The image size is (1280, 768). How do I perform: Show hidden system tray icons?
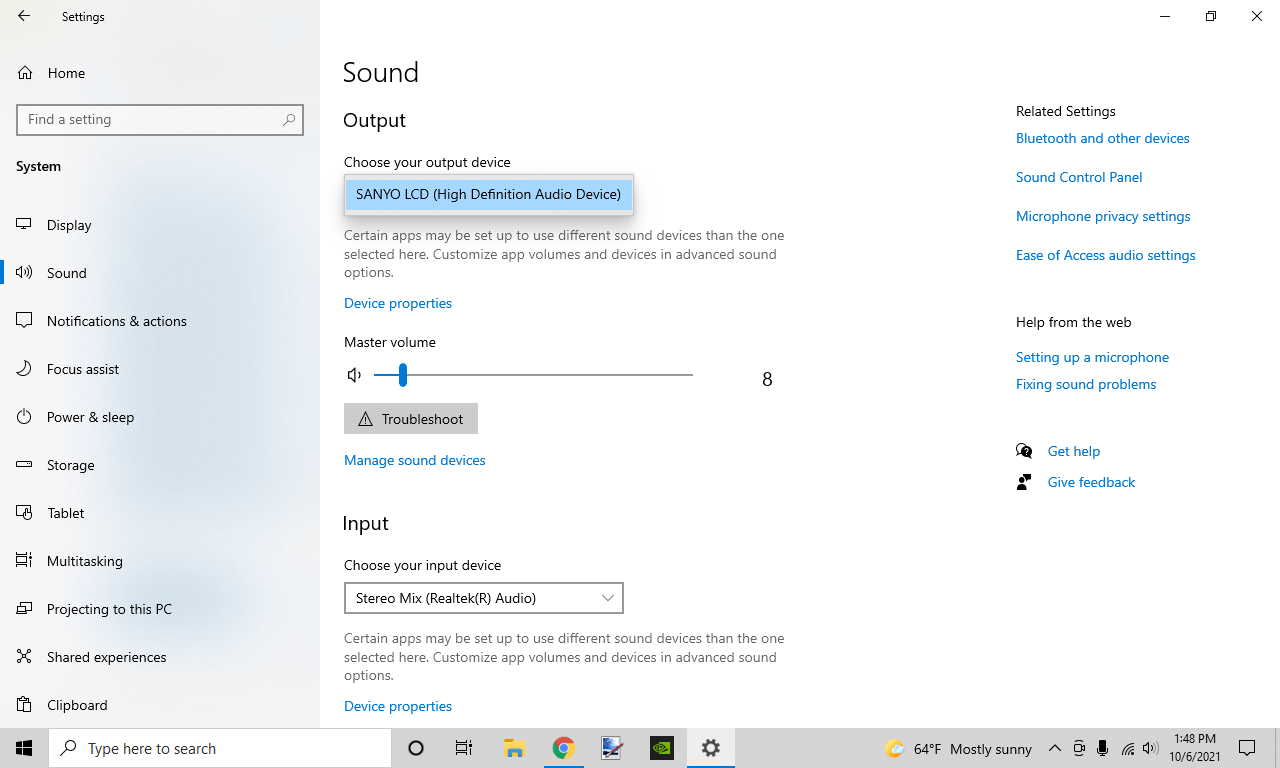coord(1055,748)
